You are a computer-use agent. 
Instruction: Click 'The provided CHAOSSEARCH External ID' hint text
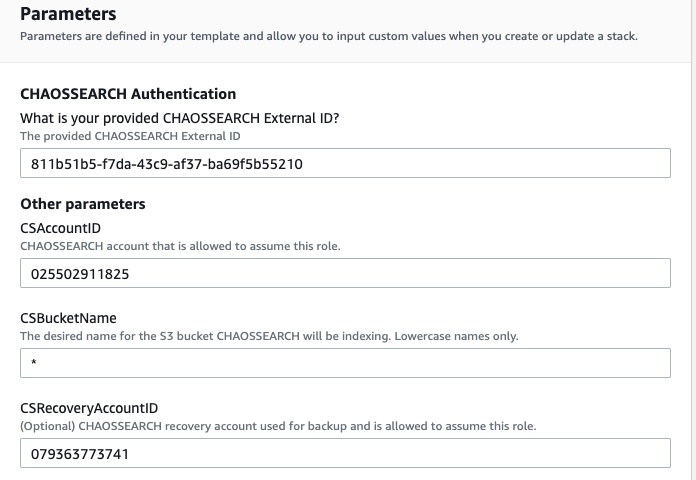pos(130,136)
